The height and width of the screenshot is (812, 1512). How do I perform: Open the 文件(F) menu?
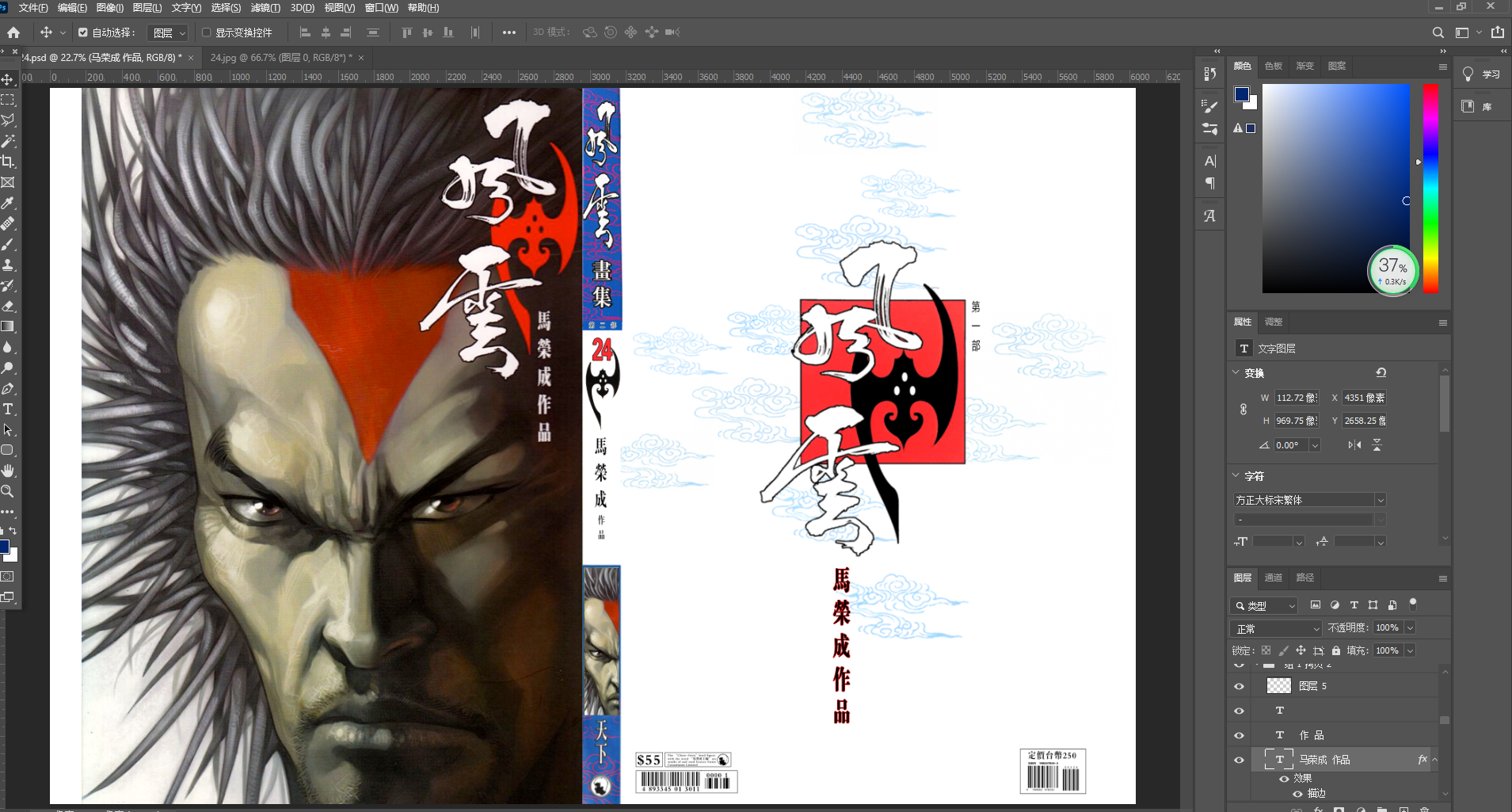tap(33, 8)
